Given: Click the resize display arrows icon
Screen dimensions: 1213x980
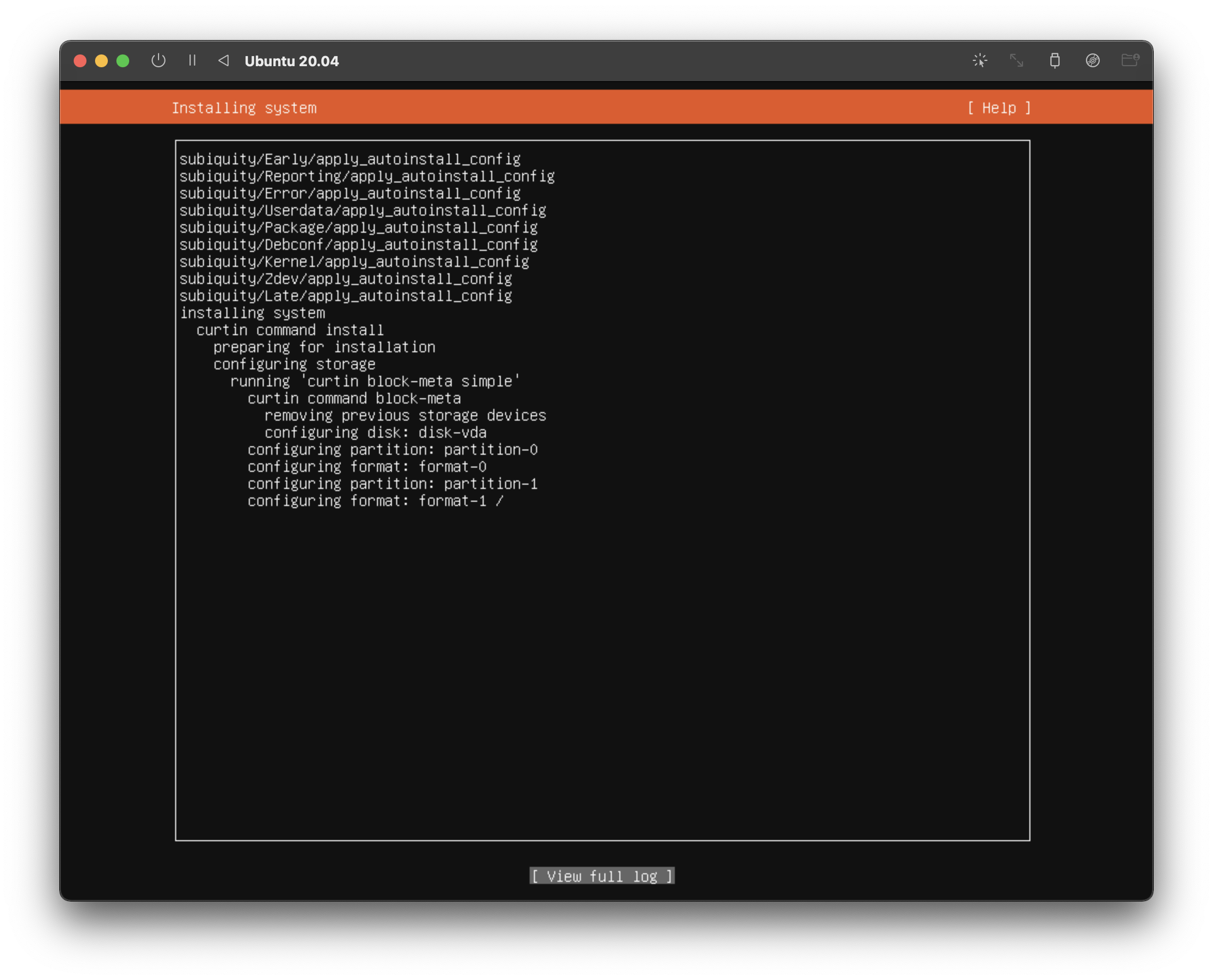Looking at the screenshot, I should 1017,60.
